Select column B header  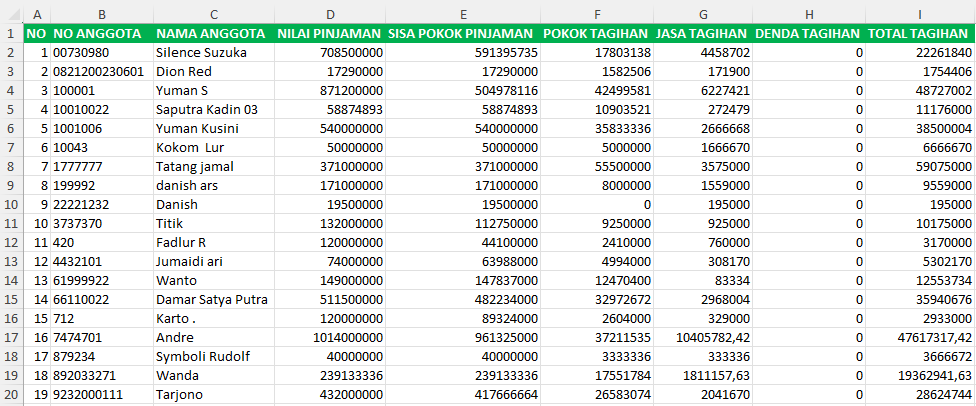(102, 14)
